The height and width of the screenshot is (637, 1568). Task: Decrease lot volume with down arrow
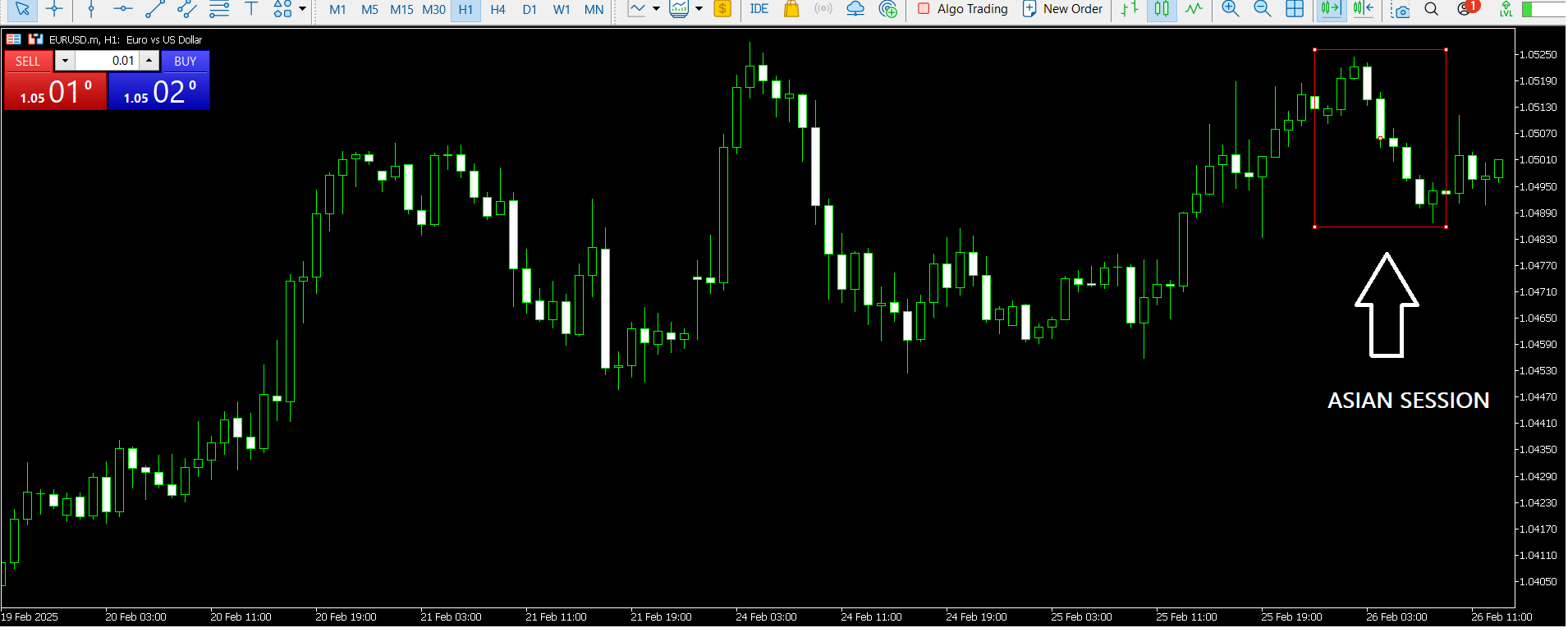pyautogui.click(x=65, y=61)
